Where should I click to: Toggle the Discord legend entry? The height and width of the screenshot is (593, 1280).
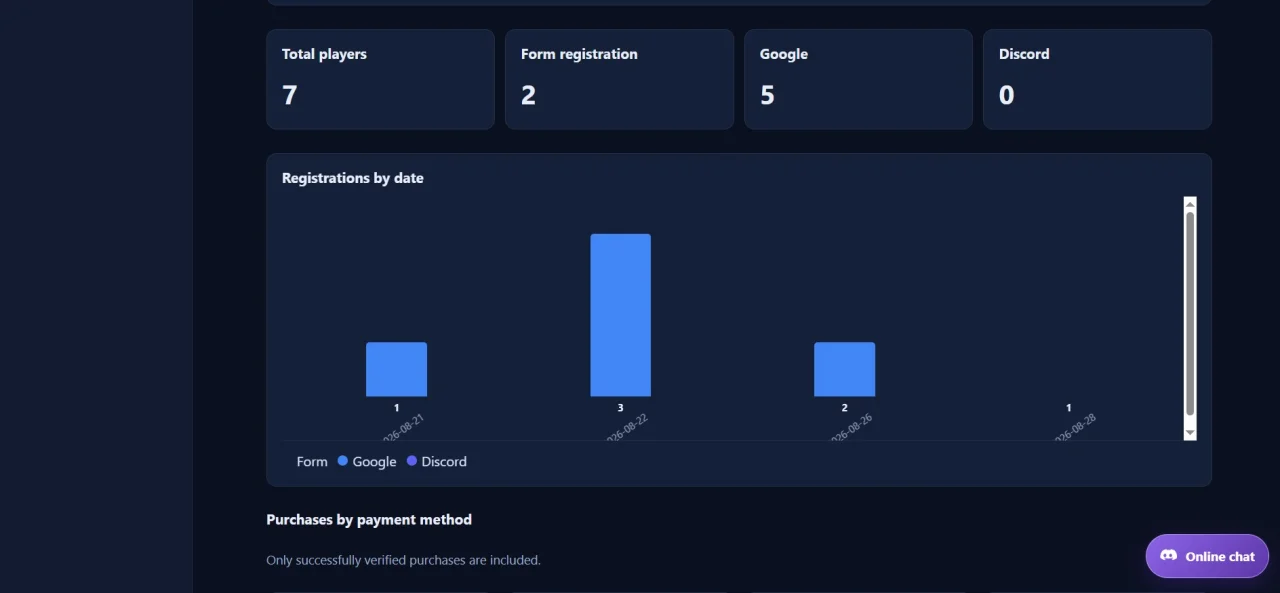pos(437,461)
